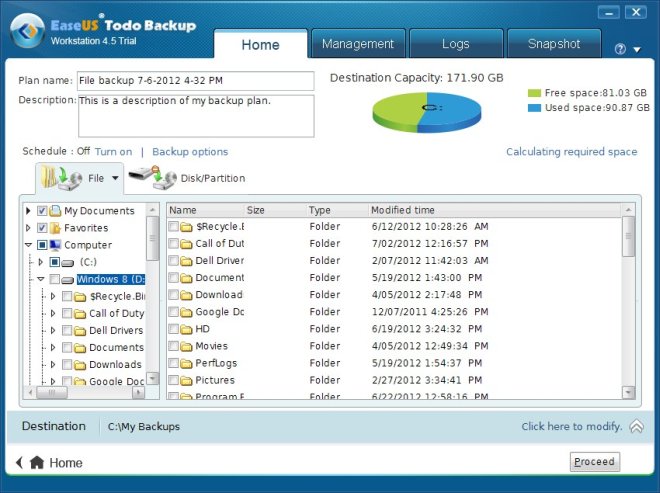Click the green Free space legend swatch
The width and height of the screenshot is (660, 493).
(534, 93)
